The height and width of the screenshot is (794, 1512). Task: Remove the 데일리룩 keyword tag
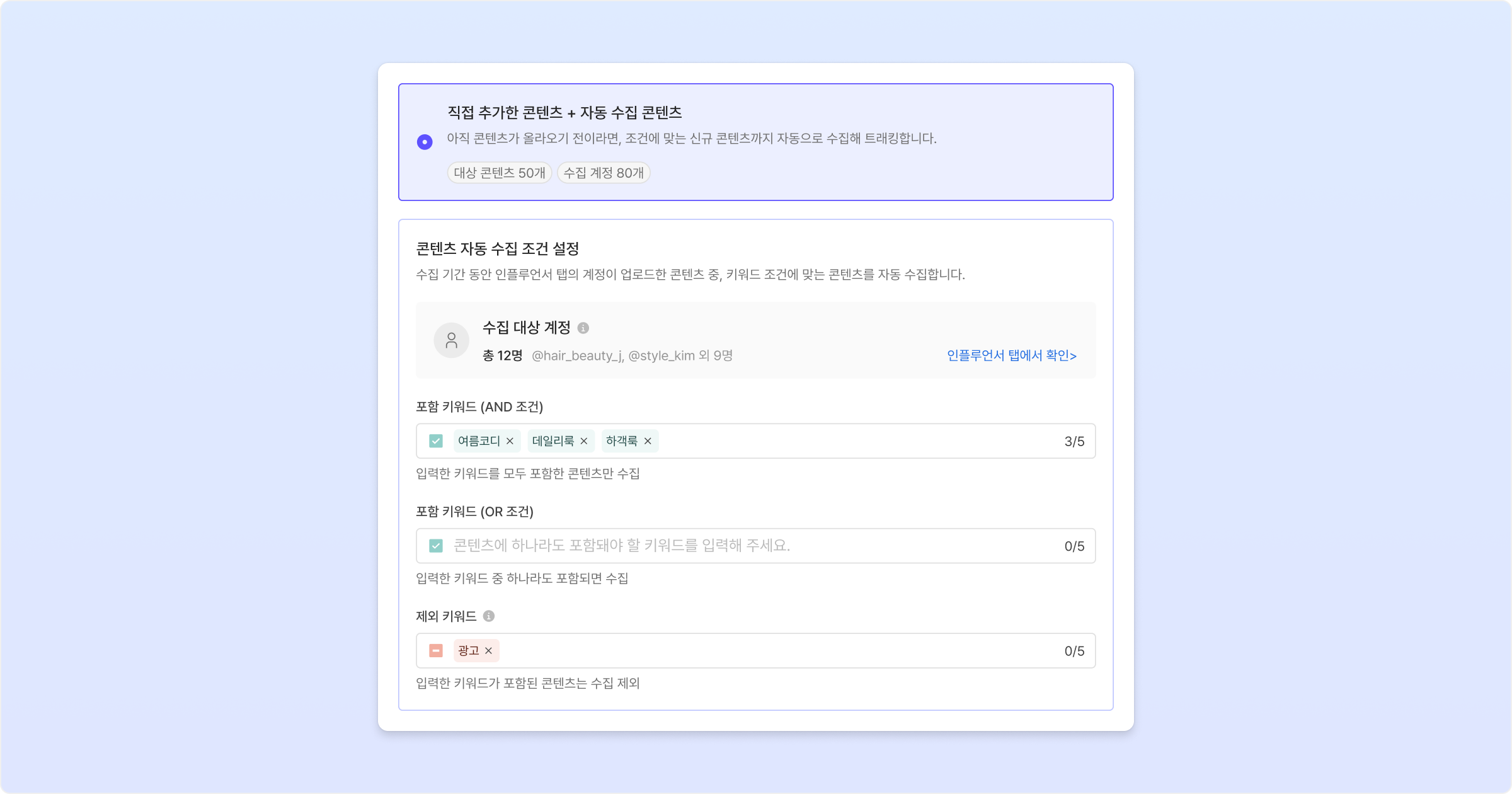point(584,441)
